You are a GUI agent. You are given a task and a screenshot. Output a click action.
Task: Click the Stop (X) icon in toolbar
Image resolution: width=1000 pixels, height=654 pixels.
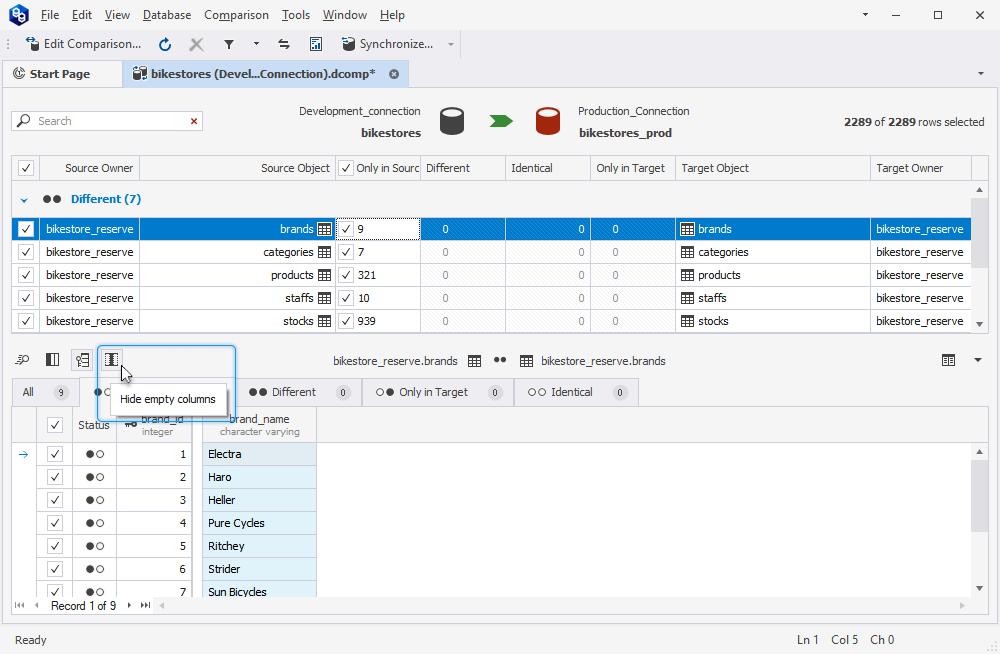pos(196,44)
